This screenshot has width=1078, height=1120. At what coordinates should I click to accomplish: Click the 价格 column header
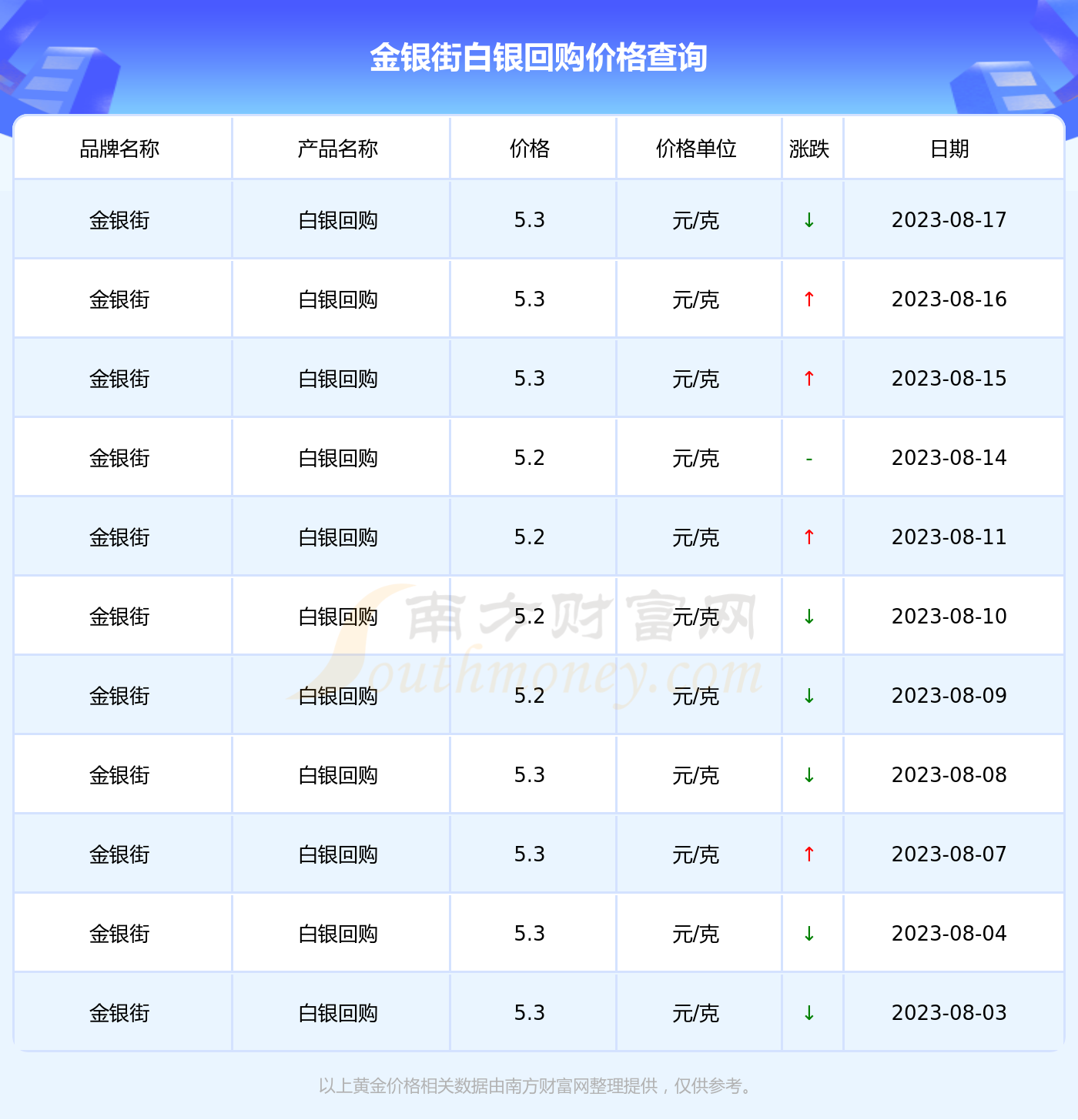pos(530,149)
